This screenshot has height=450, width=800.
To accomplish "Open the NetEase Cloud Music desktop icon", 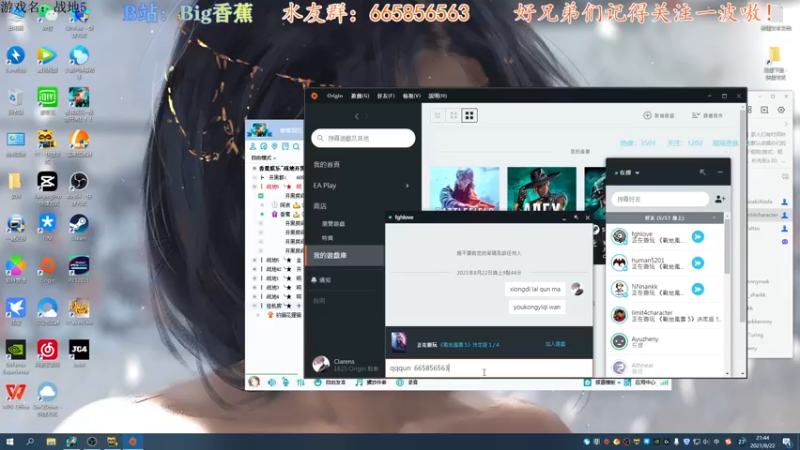I will pyautogui.click(x=47, y=354).
